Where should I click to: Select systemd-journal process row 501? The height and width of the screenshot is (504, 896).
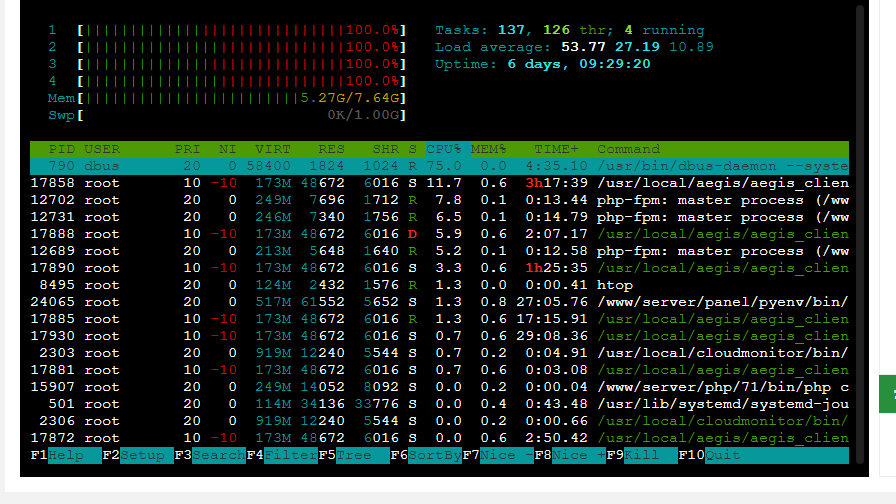tap(439, 404)
